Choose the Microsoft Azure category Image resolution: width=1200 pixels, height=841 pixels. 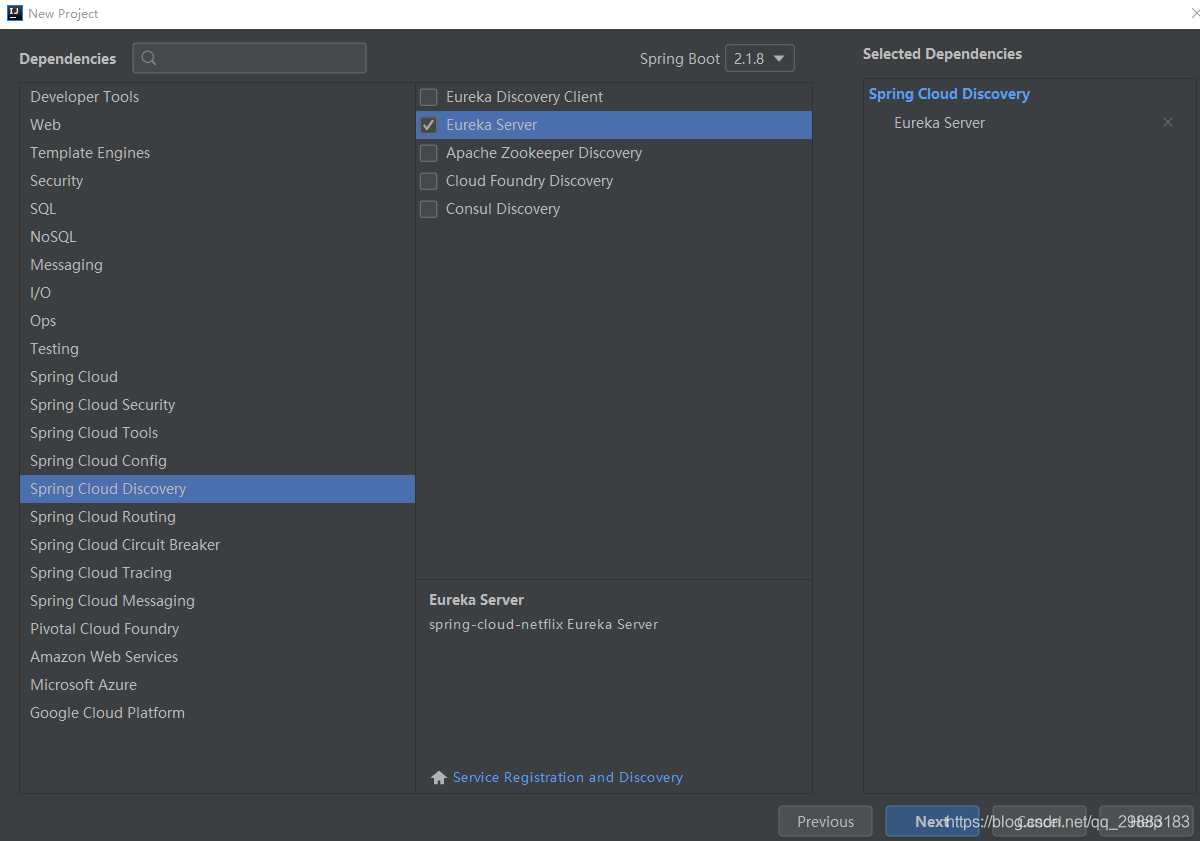217,685
